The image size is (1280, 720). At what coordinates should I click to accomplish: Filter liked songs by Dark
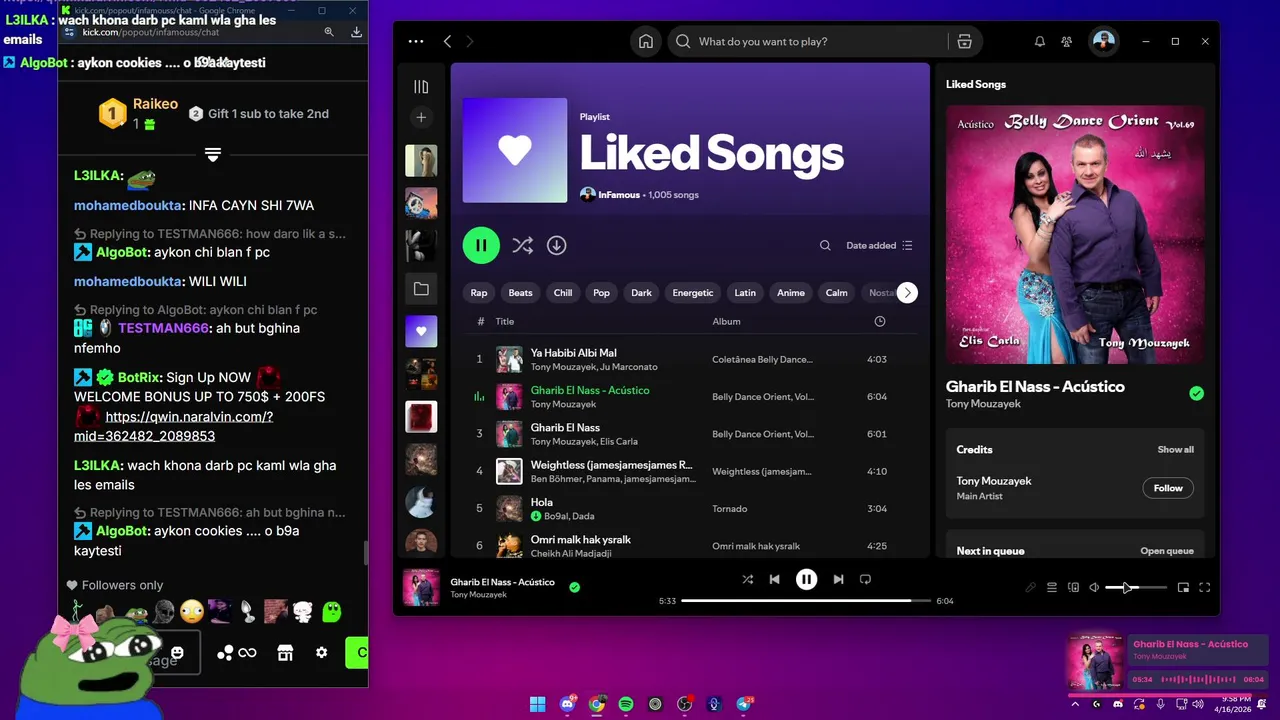(x=641, y=293)
